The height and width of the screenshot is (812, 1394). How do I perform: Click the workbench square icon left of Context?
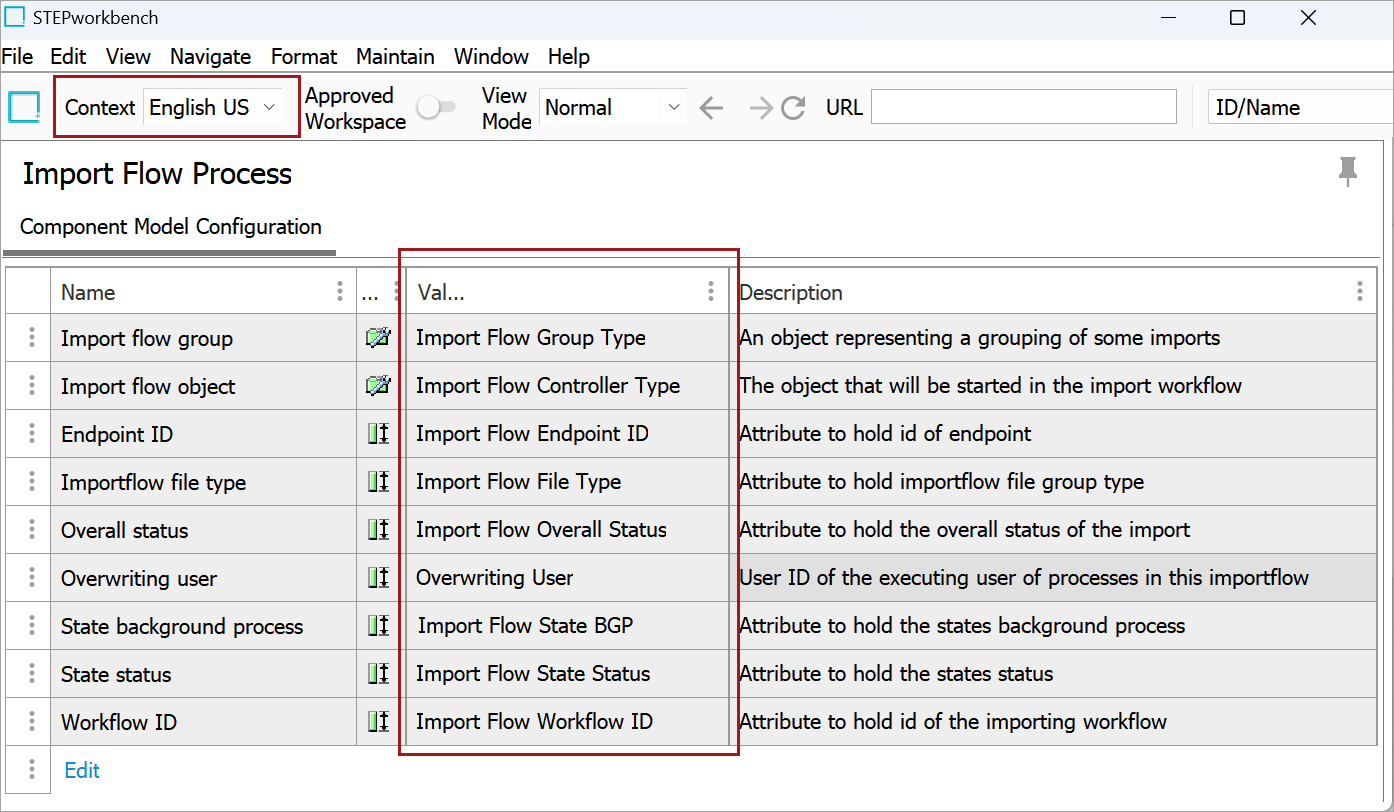24,107
